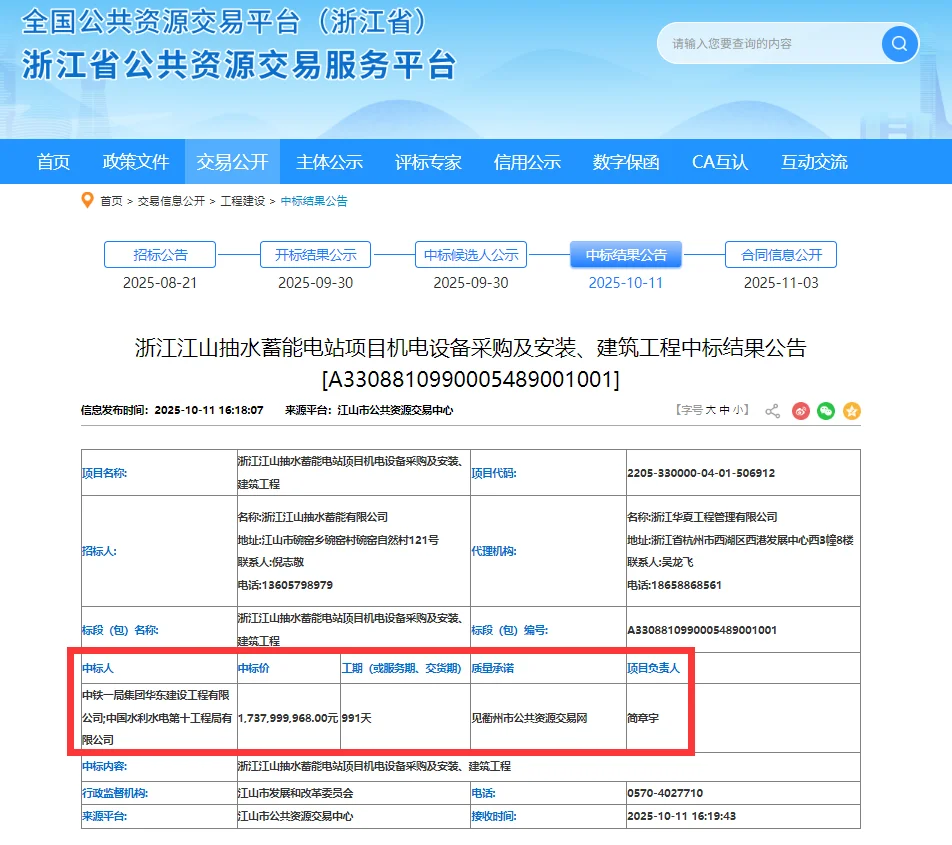This screenshot has width=952, height=845.
Task: Select the 招标公告 stage tab
Action: point(160,254)
